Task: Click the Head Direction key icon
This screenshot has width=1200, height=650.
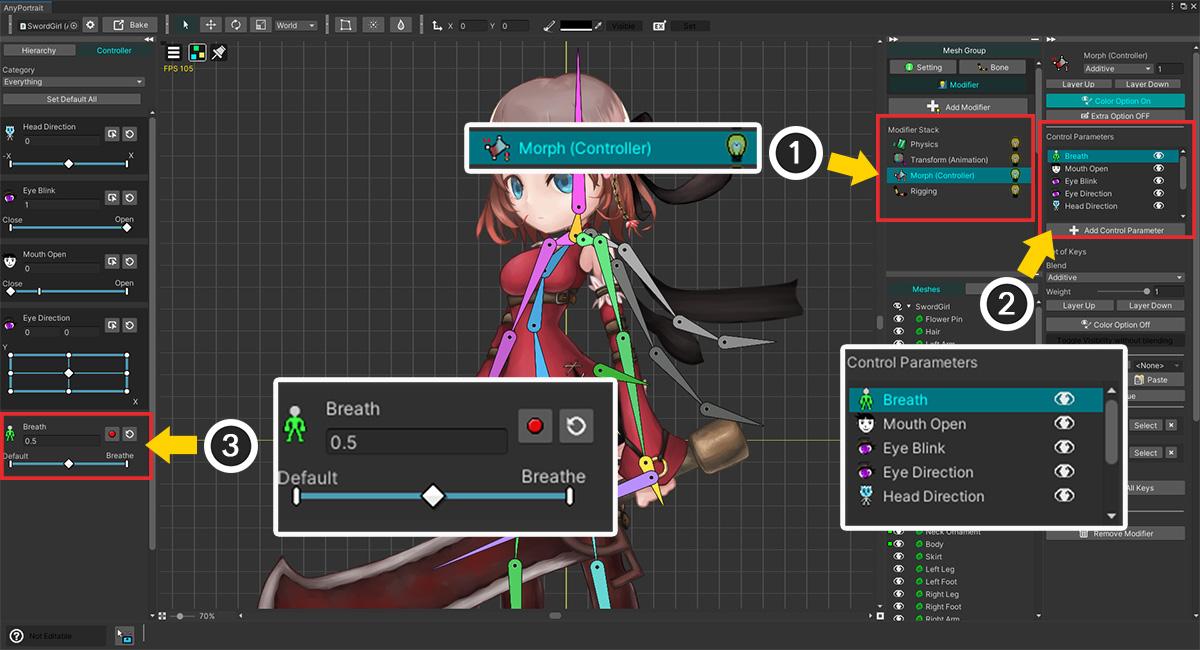Action: (113, 133)
